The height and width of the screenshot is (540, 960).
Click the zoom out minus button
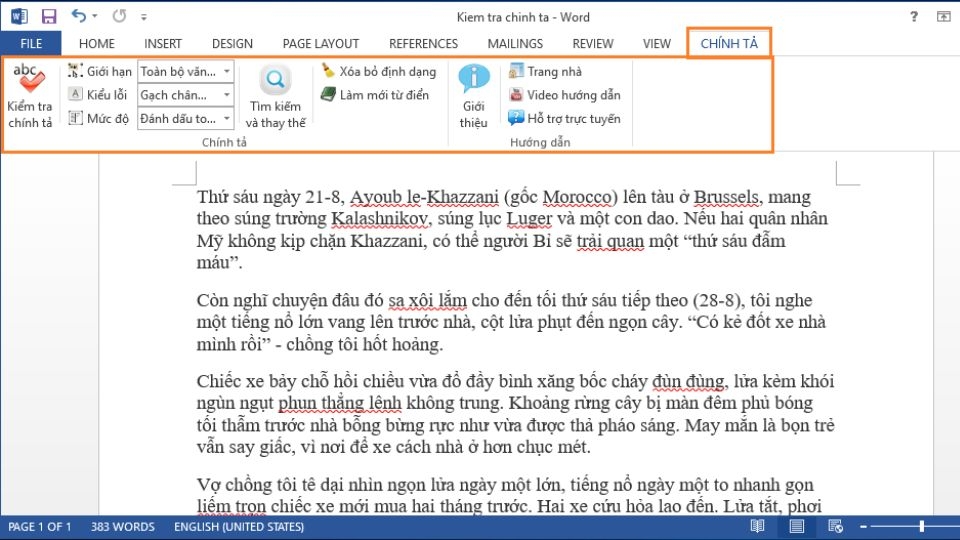863,527
